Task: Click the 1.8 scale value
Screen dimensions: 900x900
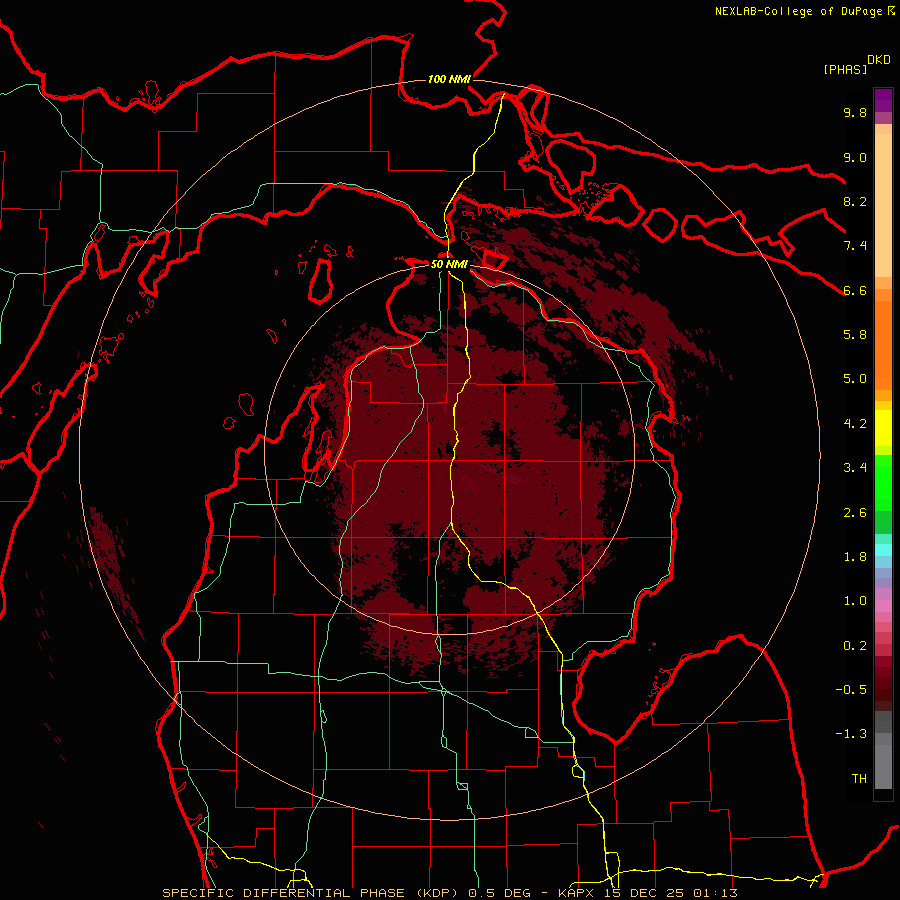Action: (x=855, y=557)
